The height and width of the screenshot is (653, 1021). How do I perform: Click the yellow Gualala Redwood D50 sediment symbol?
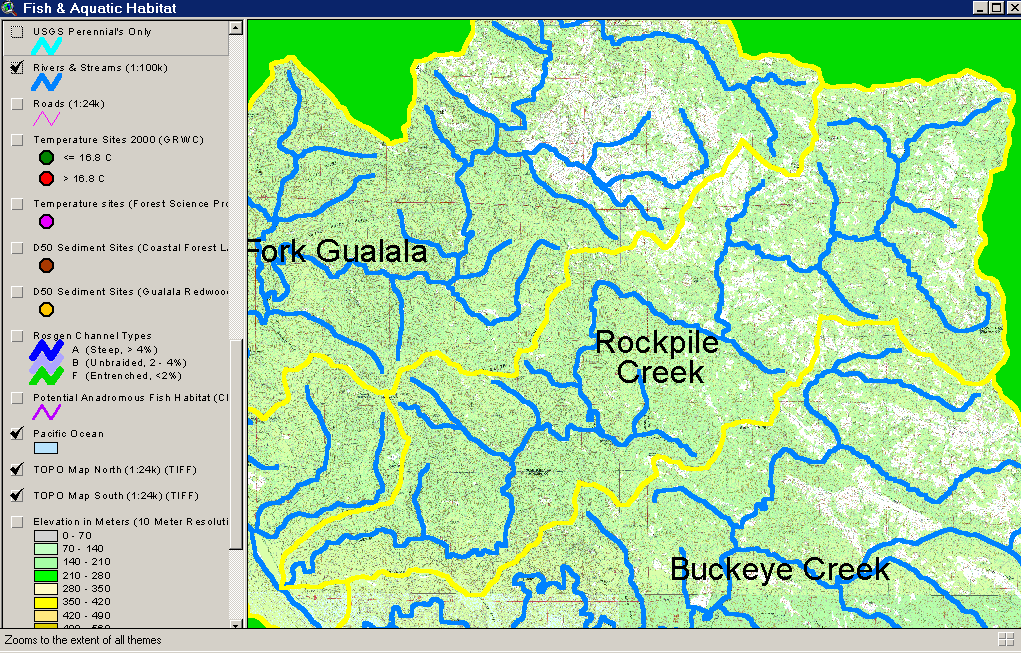(46, 309)
